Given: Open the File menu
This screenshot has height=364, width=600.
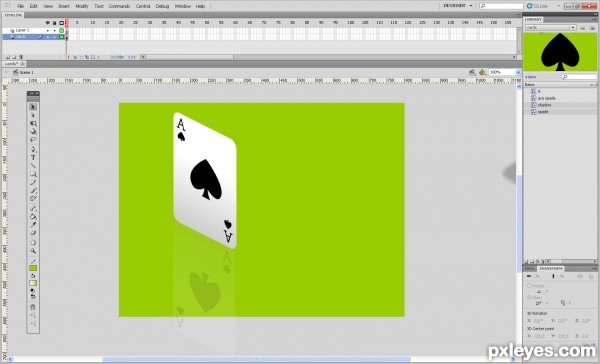Looking at the screenshot, I should [x=21, y=6].
